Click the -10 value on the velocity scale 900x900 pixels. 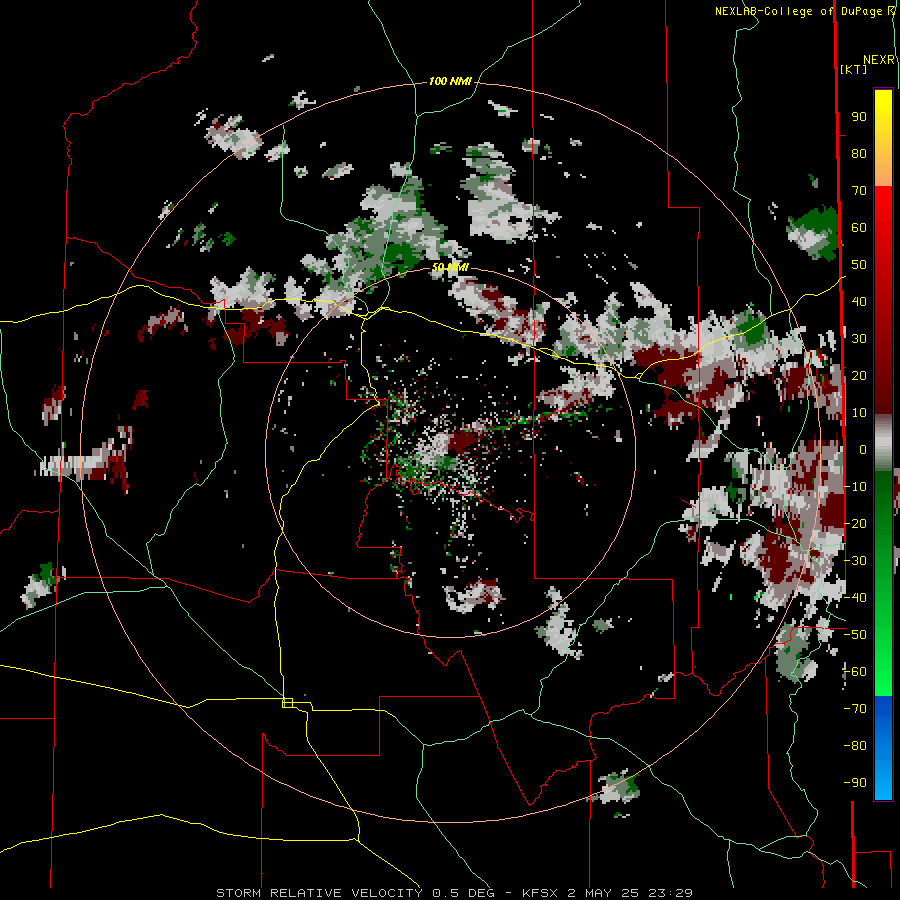(855, 487)
